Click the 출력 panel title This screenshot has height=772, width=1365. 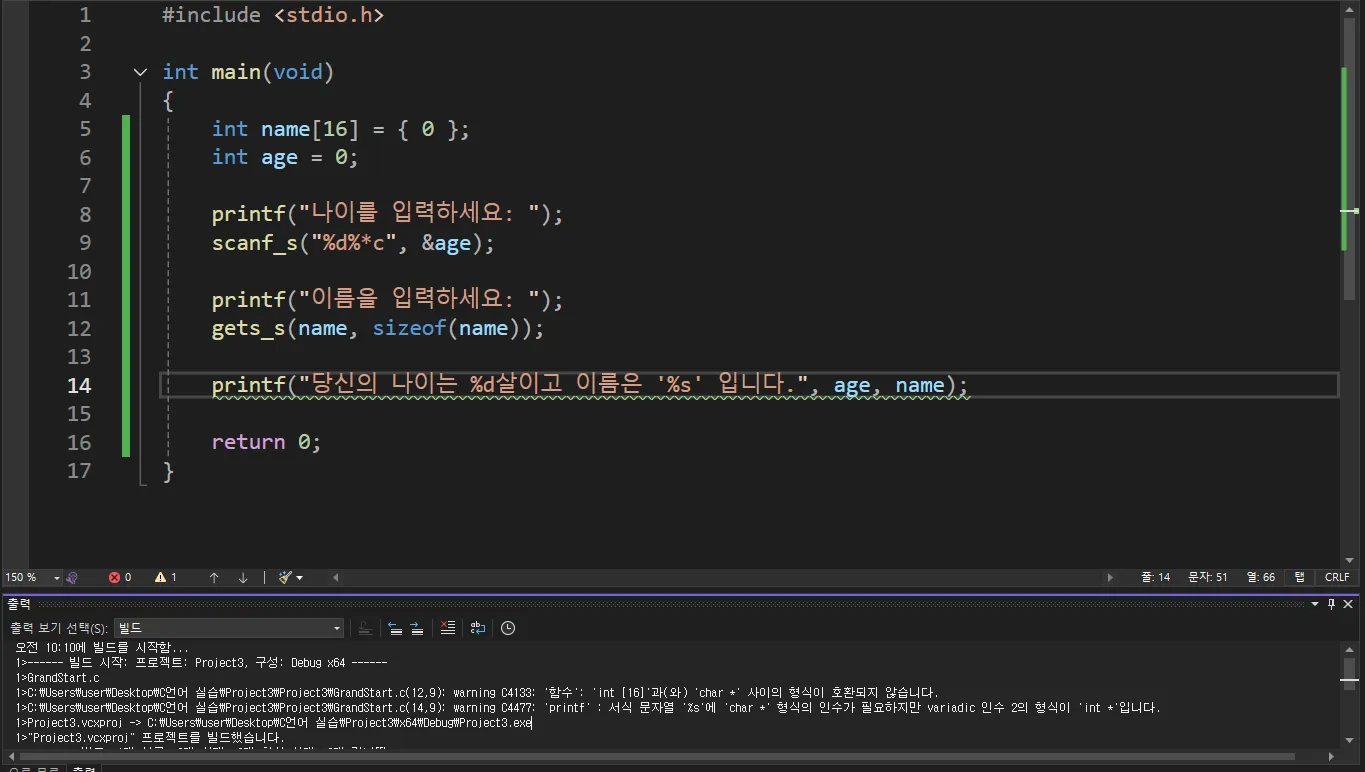coord(19,604)
